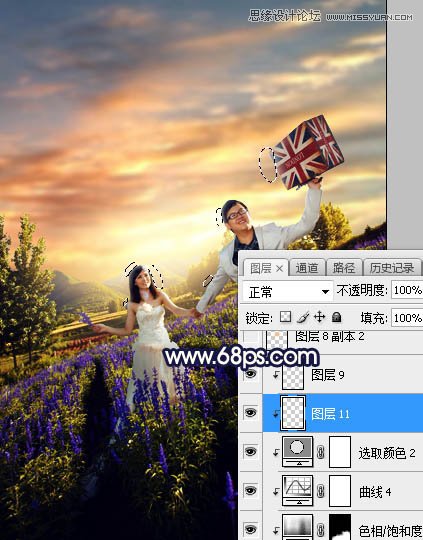Viewport: 423px width, 540px height.
Task: Switch to the 历史记录 tab
Action: coord(392,268)
